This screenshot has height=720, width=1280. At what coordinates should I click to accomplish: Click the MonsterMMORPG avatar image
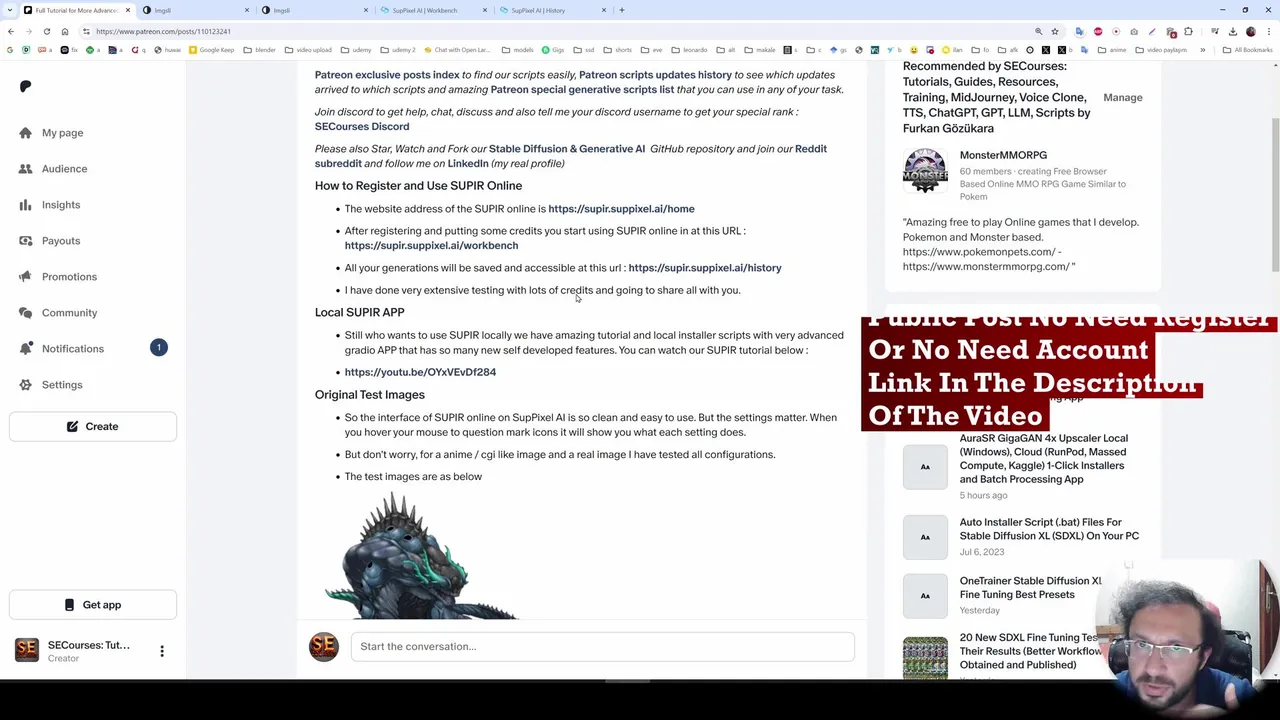coord(925,171)
